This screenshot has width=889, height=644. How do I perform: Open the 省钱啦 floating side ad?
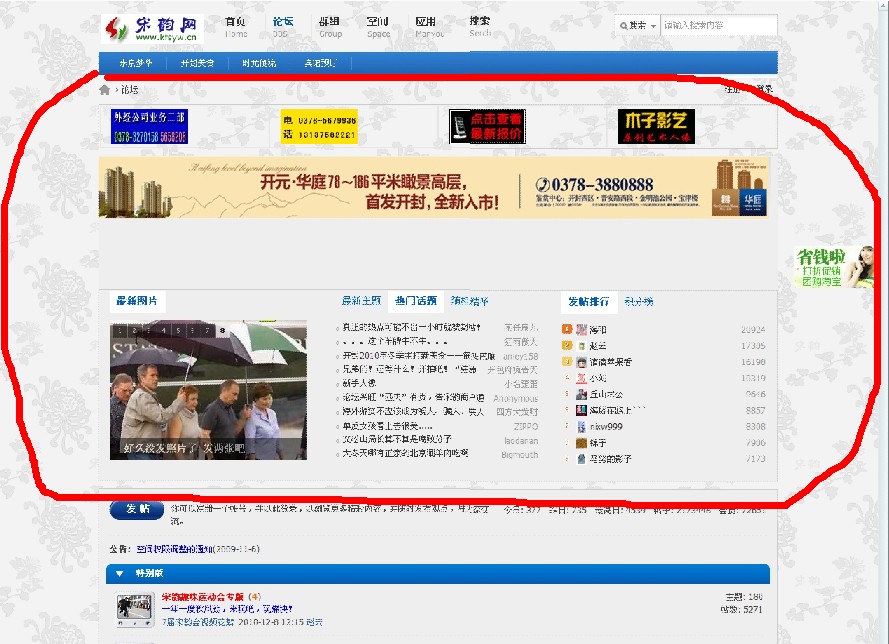[833, 266]
